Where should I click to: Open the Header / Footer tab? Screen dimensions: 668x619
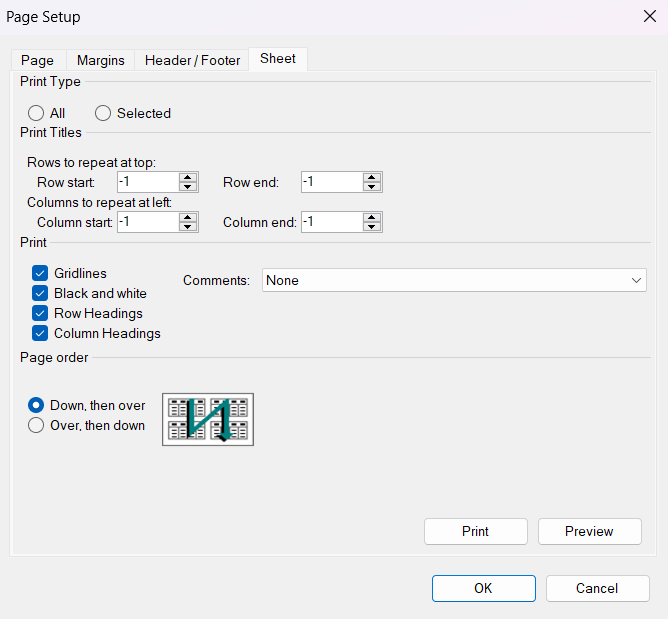[x=192, y=60]
